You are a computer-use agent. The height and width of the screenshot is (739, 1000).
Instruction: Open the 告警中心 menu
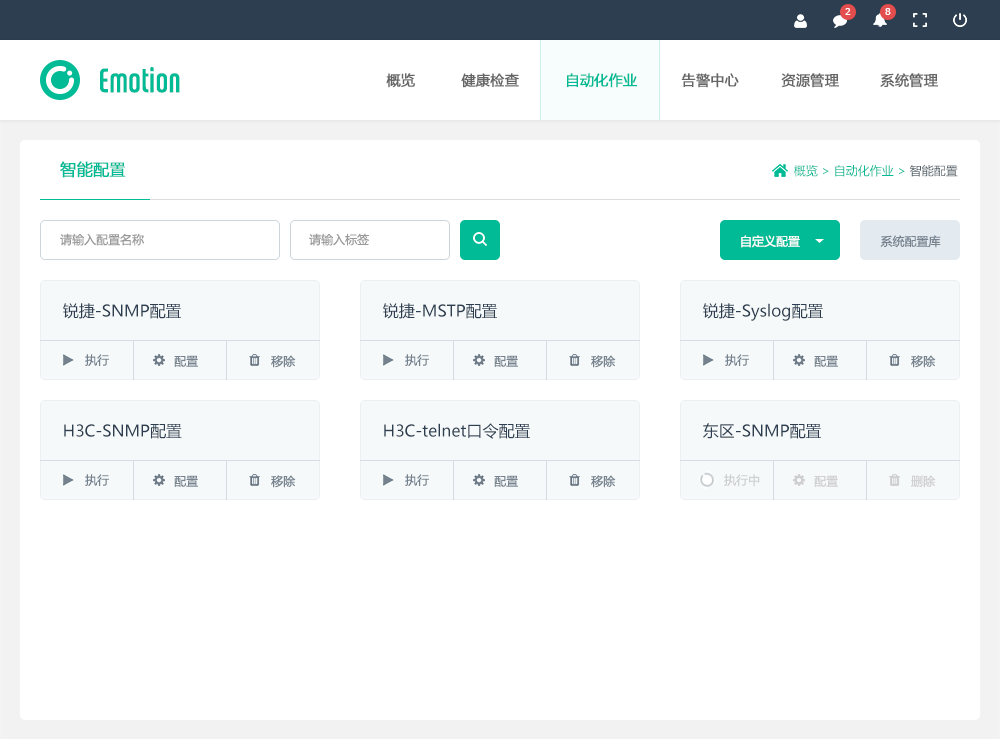[x=710, y=81]
